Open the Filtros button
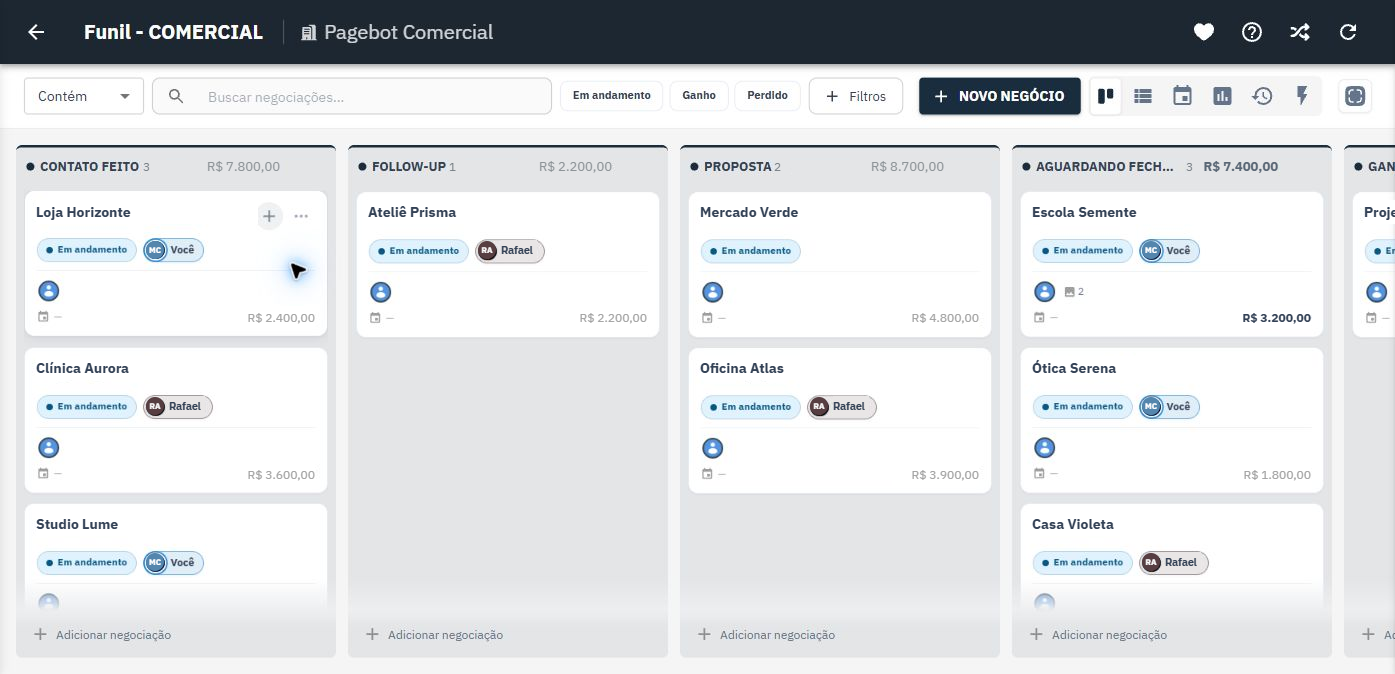 pos(856,96)
